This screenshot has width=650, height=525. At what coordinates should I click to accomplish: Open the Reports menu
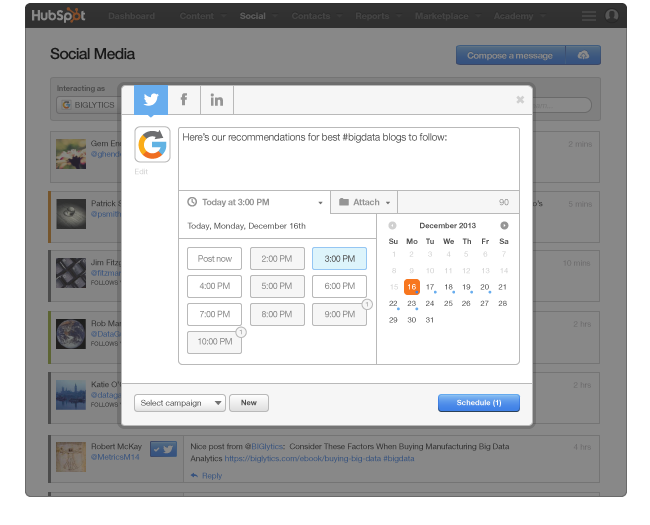pos(375,16)
